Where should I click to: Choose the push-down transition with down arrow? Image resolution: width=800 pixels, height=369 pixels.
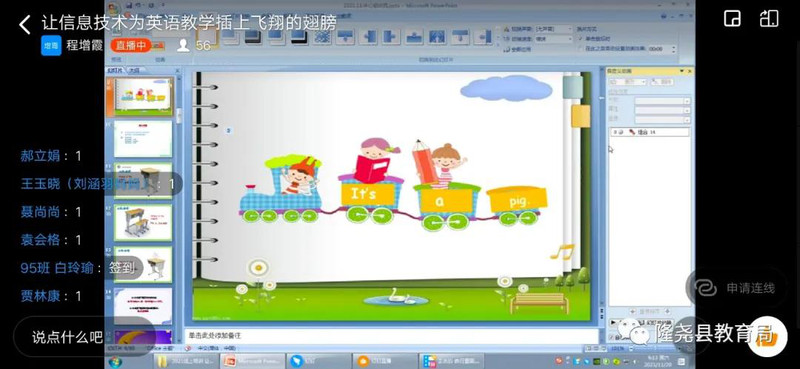345,37
